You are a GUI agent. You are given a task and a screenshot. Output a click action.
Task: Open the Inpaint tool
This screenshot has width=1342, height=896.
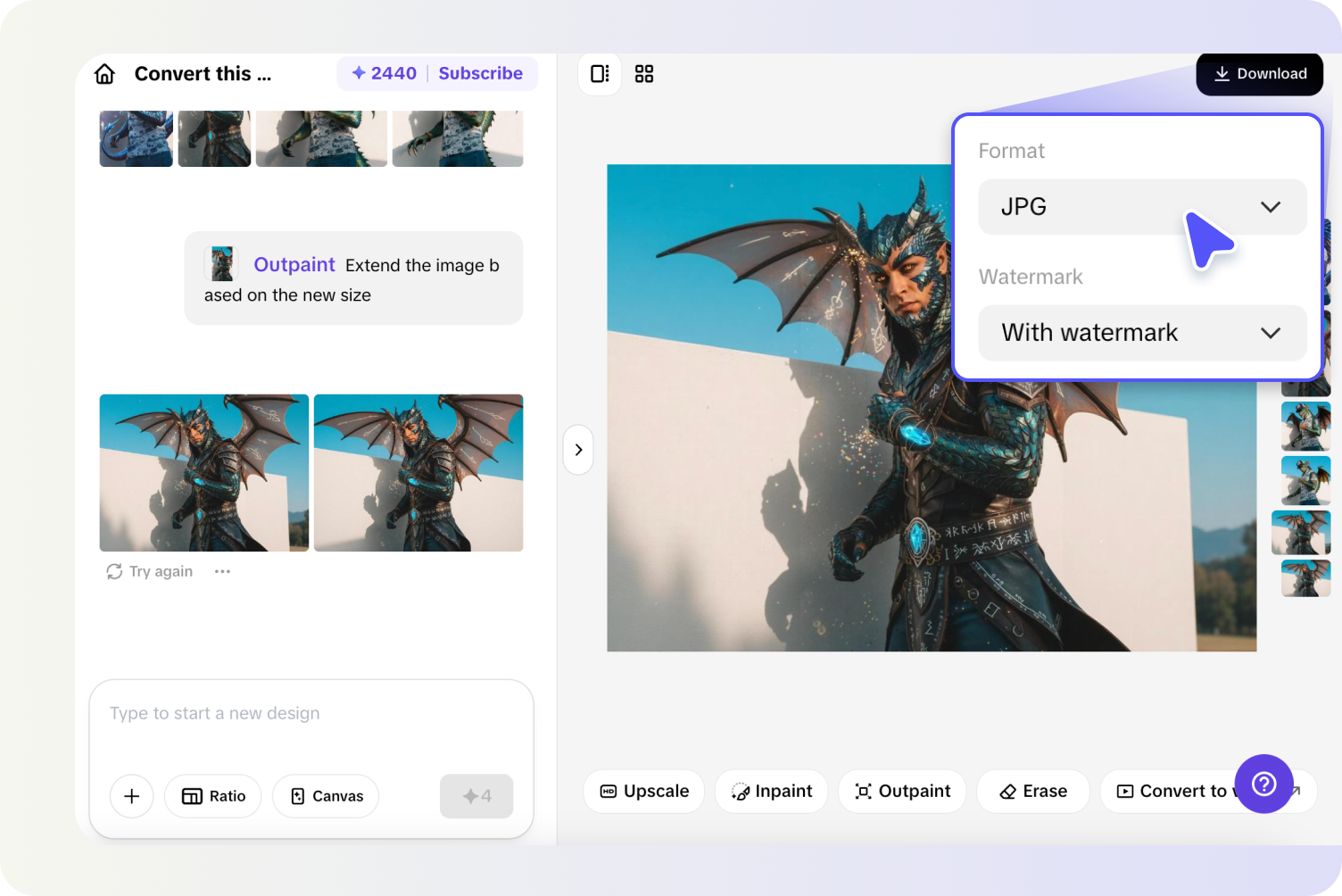tap(771, 791)
